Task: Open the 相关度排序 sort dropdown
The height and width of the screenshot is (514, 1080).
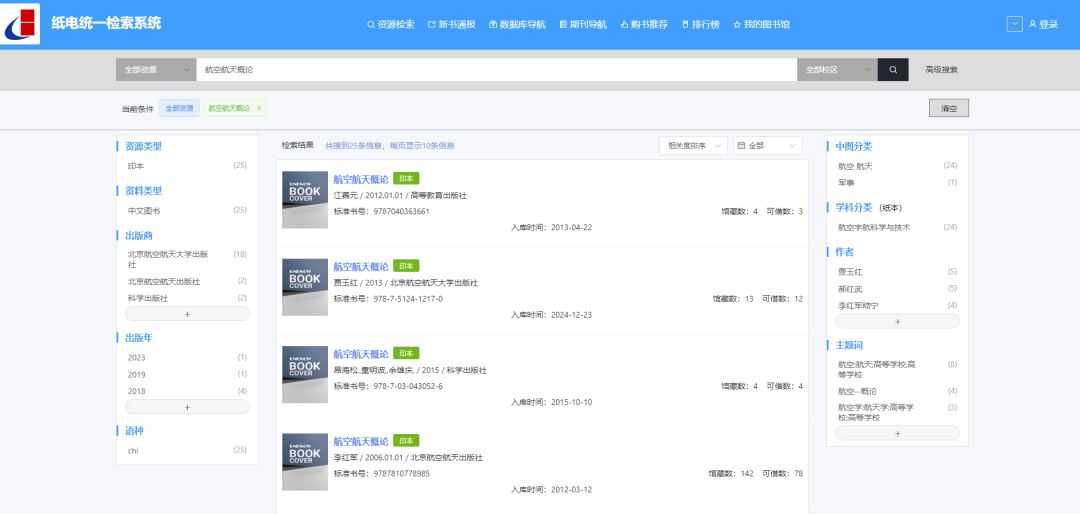Action: 692,146
